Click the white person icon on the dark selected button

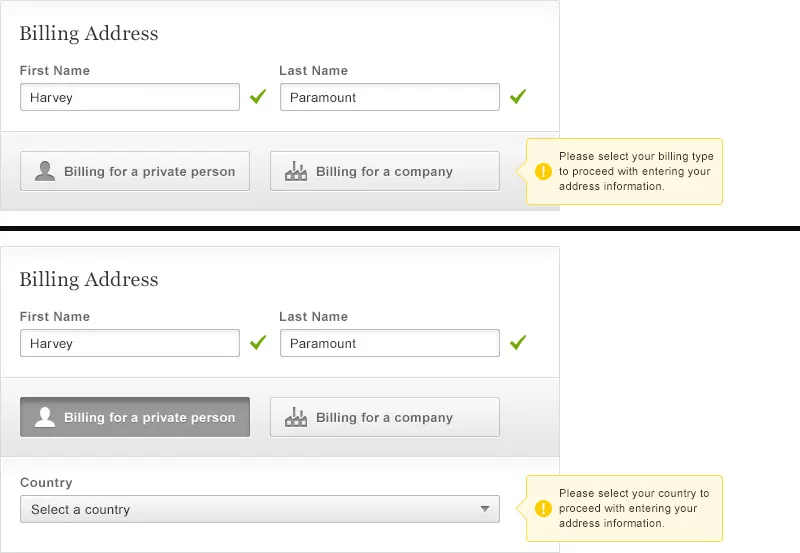(x=45, y=417)
